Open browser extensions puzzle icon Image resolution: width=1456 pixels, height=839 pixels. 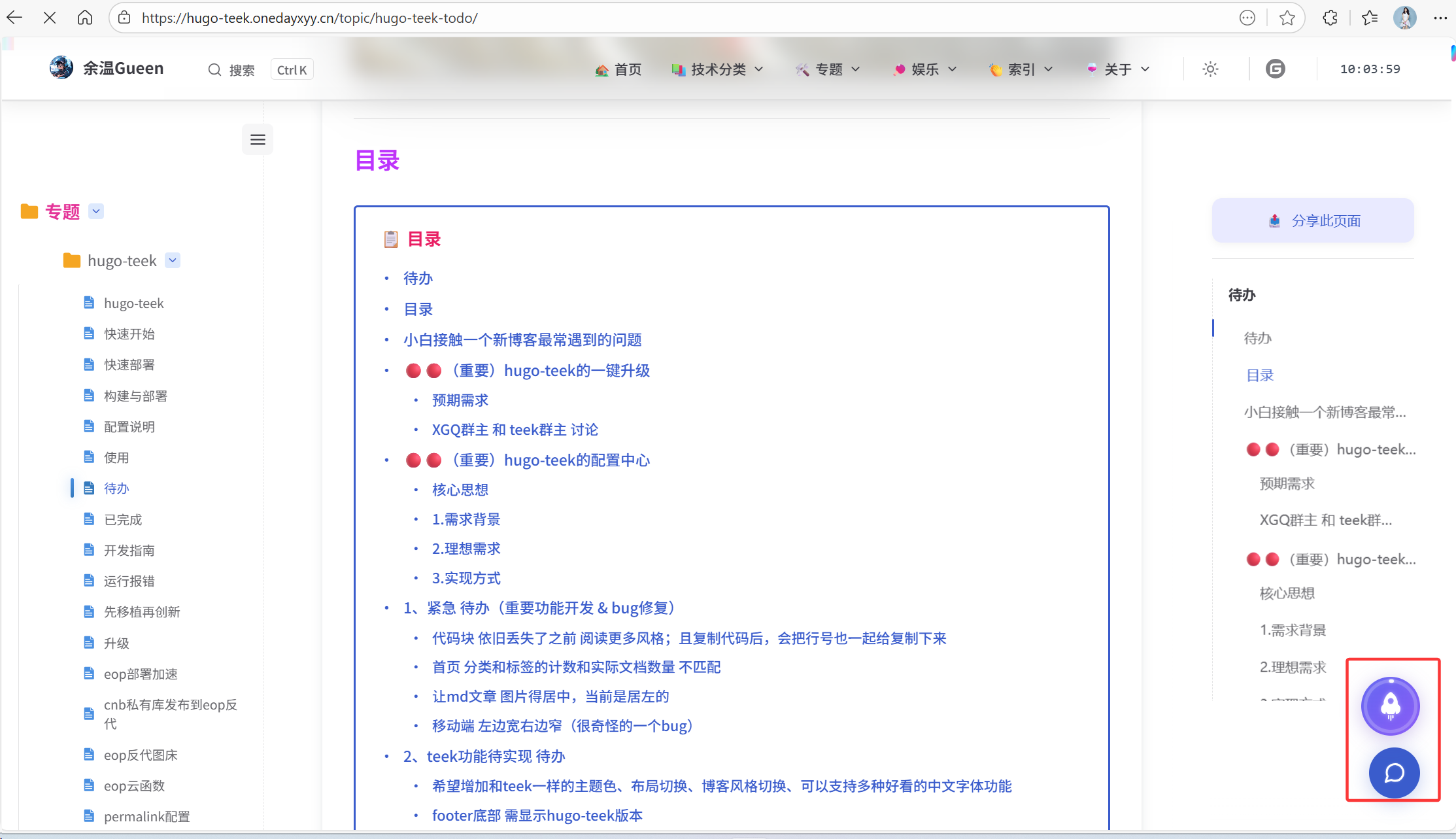(1330, 18)
